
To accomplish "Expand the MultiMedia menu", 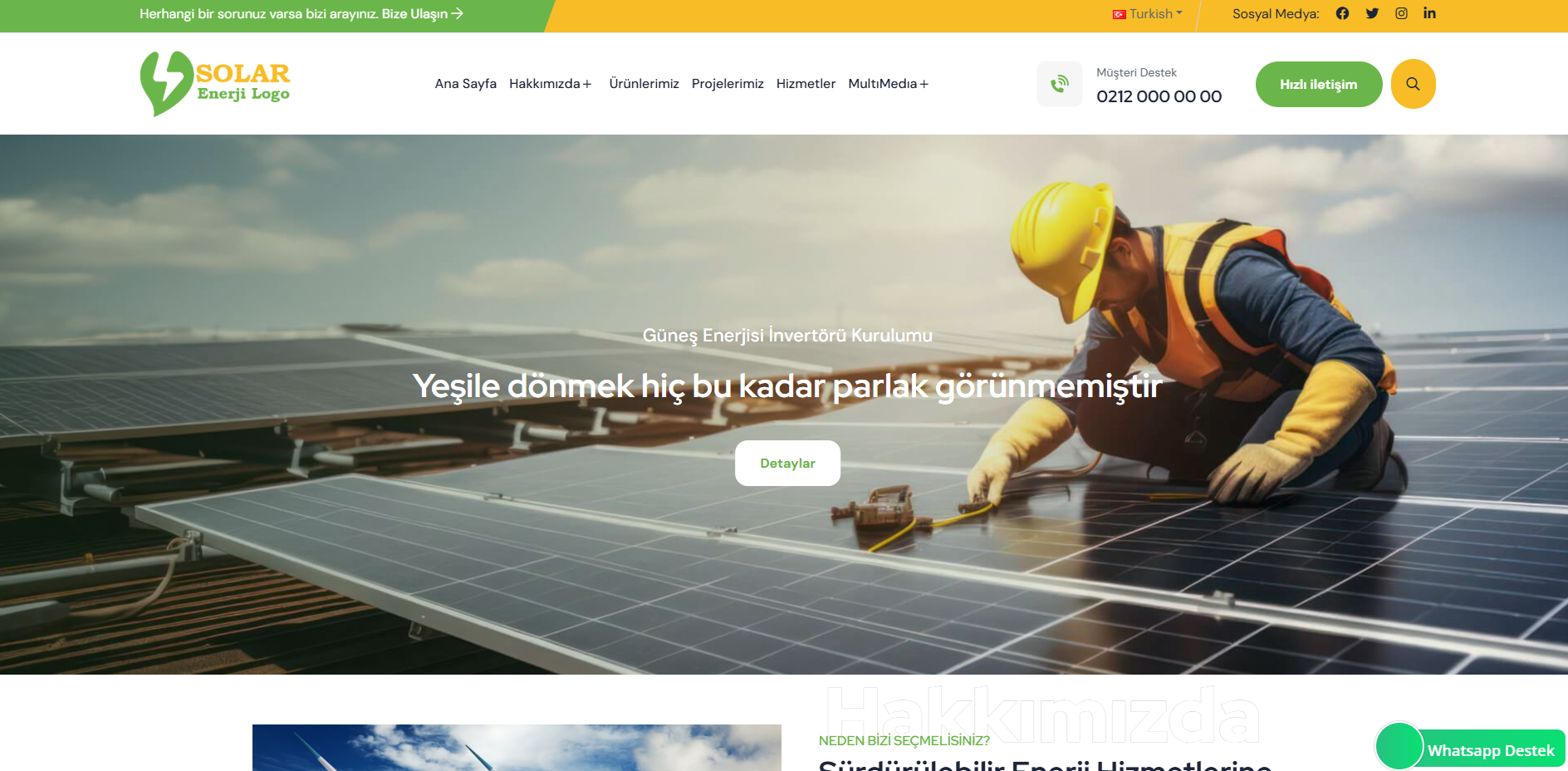I will pos(888,84).
